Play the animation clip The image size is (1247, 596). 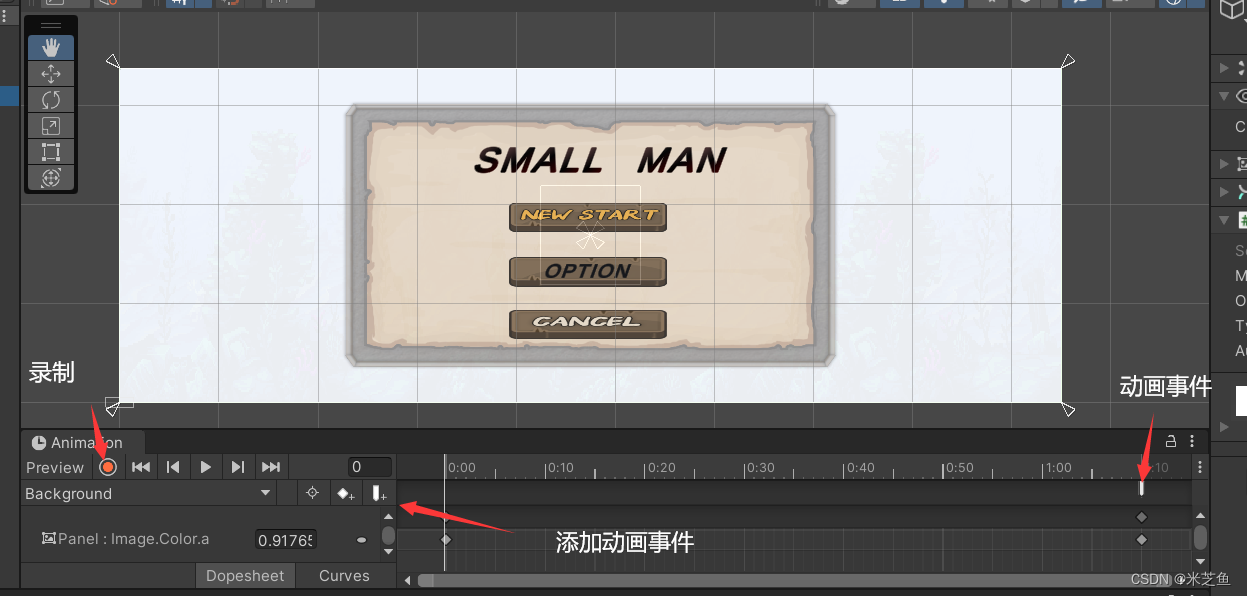click(205, 467)
